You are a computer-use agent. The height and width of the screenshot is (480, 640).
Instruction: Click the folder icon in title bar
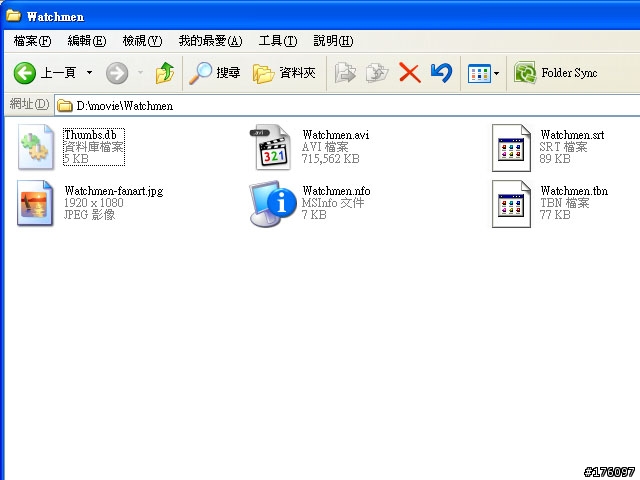[x=13, y=16]
